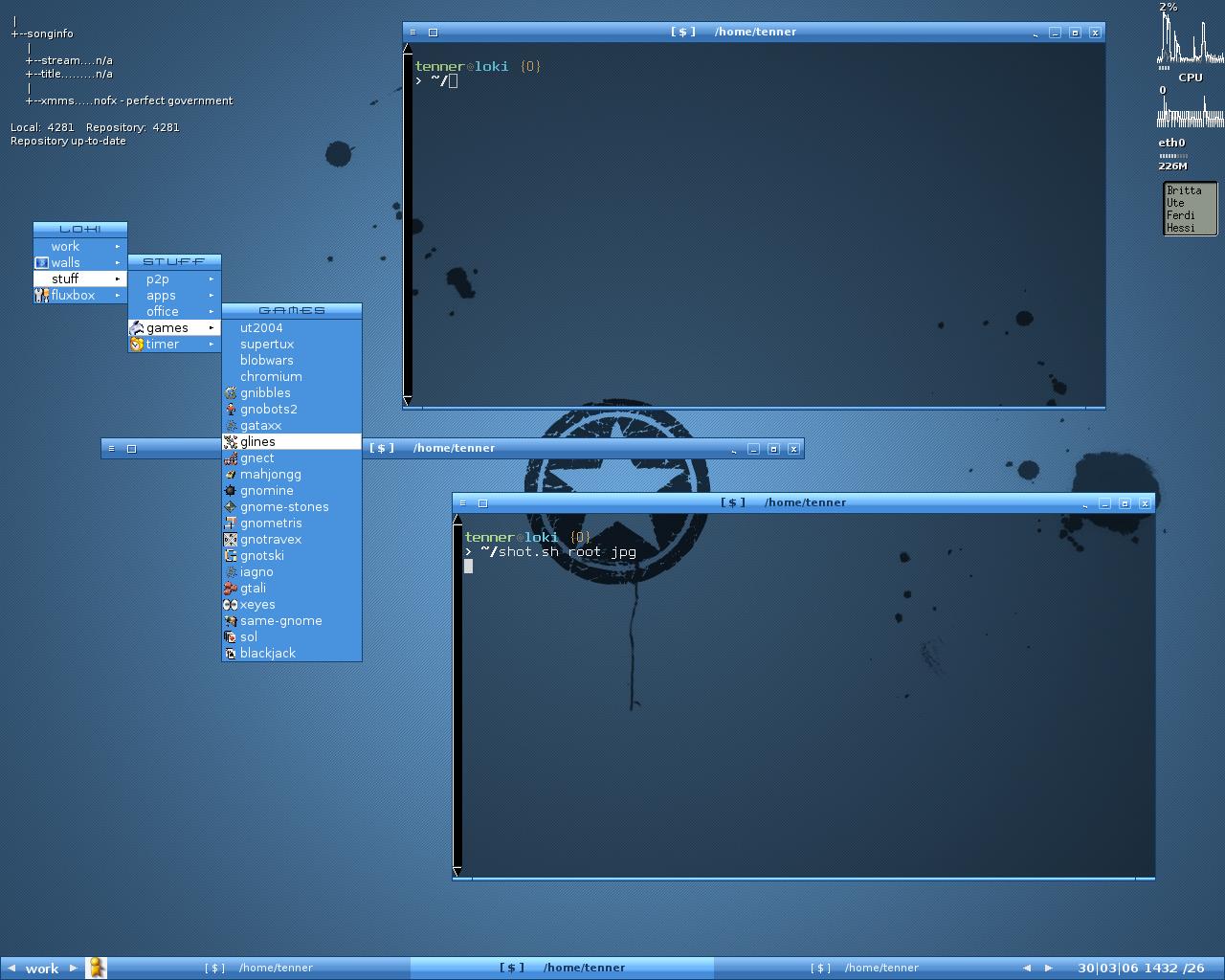Click the 'Repository up-to-date' desktop text
This screenshot has width=1225, height=980.
point(68,141)
